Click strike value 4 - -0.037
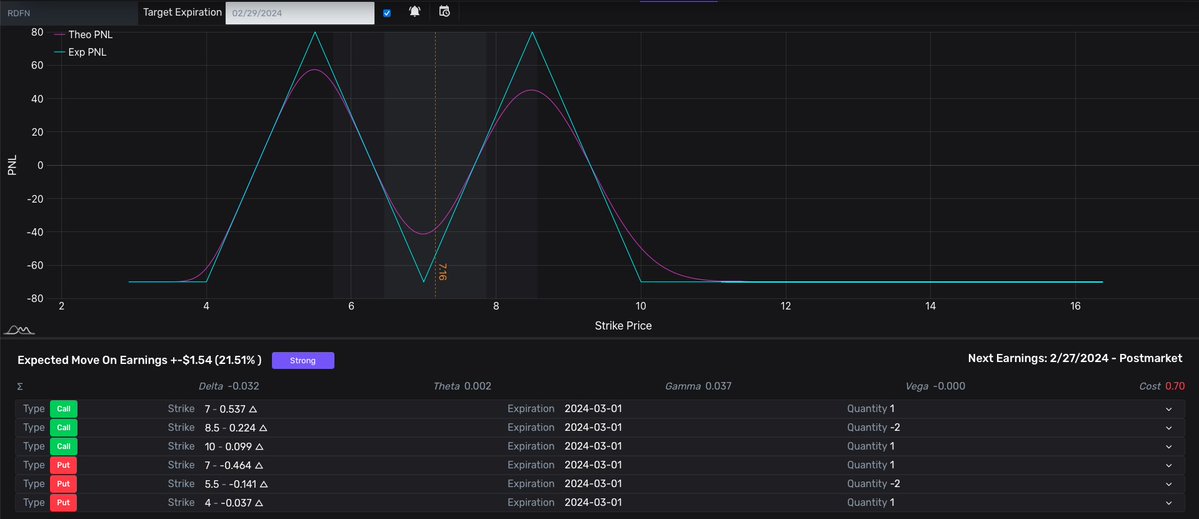Image resolution: width=1199 pixels, height=519 pixels. click(232, 503)
